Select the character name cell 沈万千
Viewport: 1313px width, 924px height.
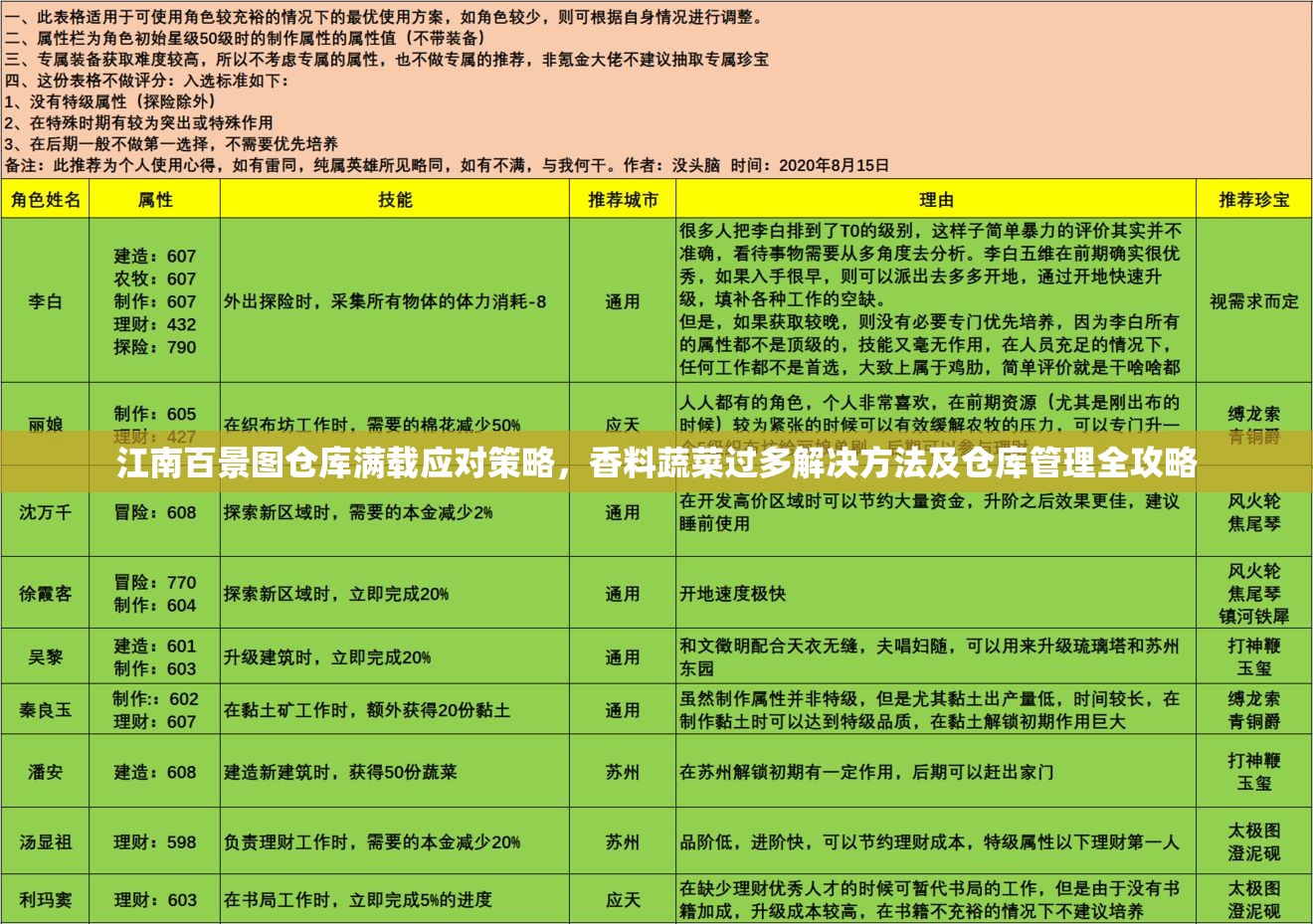pos(45,512)
